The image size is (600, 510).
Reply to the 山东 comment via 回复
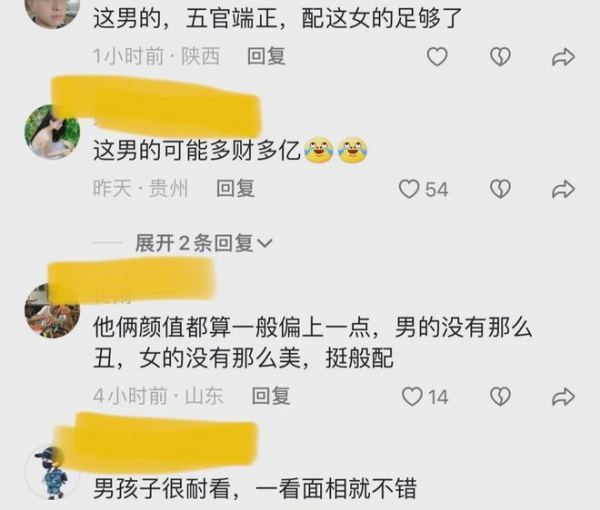[x=271, y=395]
